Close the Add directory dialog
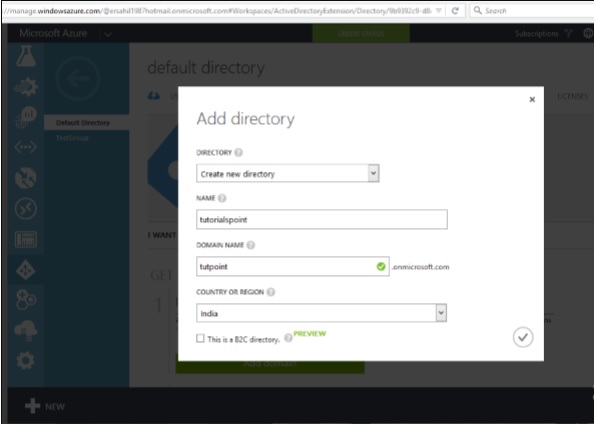Viewport: 594px width, 424px height. coord(532,99)
